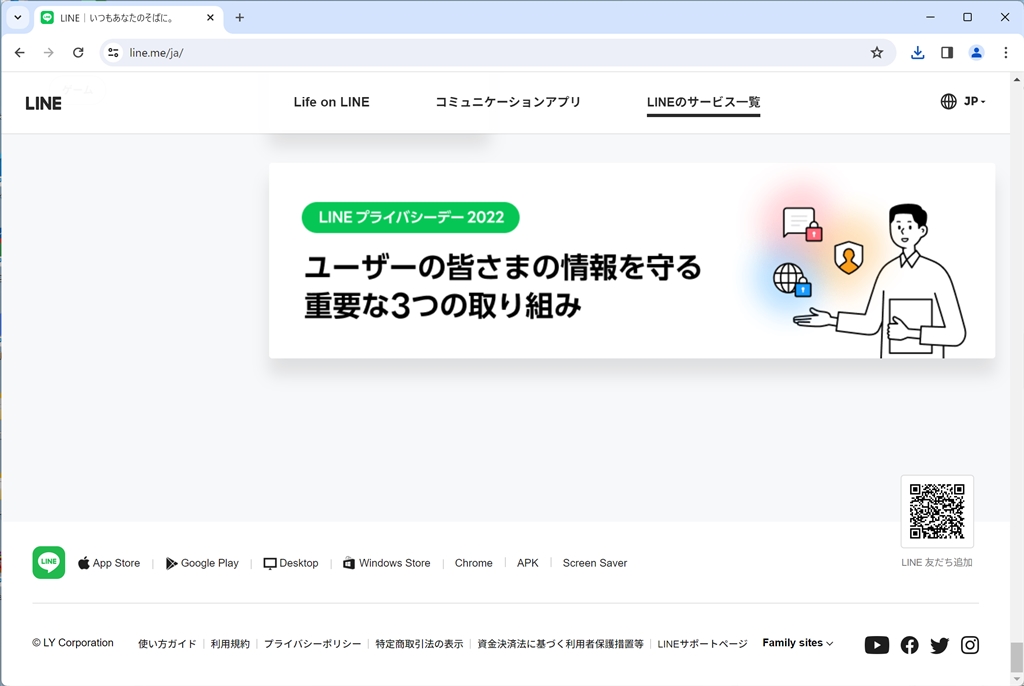The height and width of the screenshot is (686, 1024).
Task: Select the LINEのサービス一覧 menu
Action: 703,102
